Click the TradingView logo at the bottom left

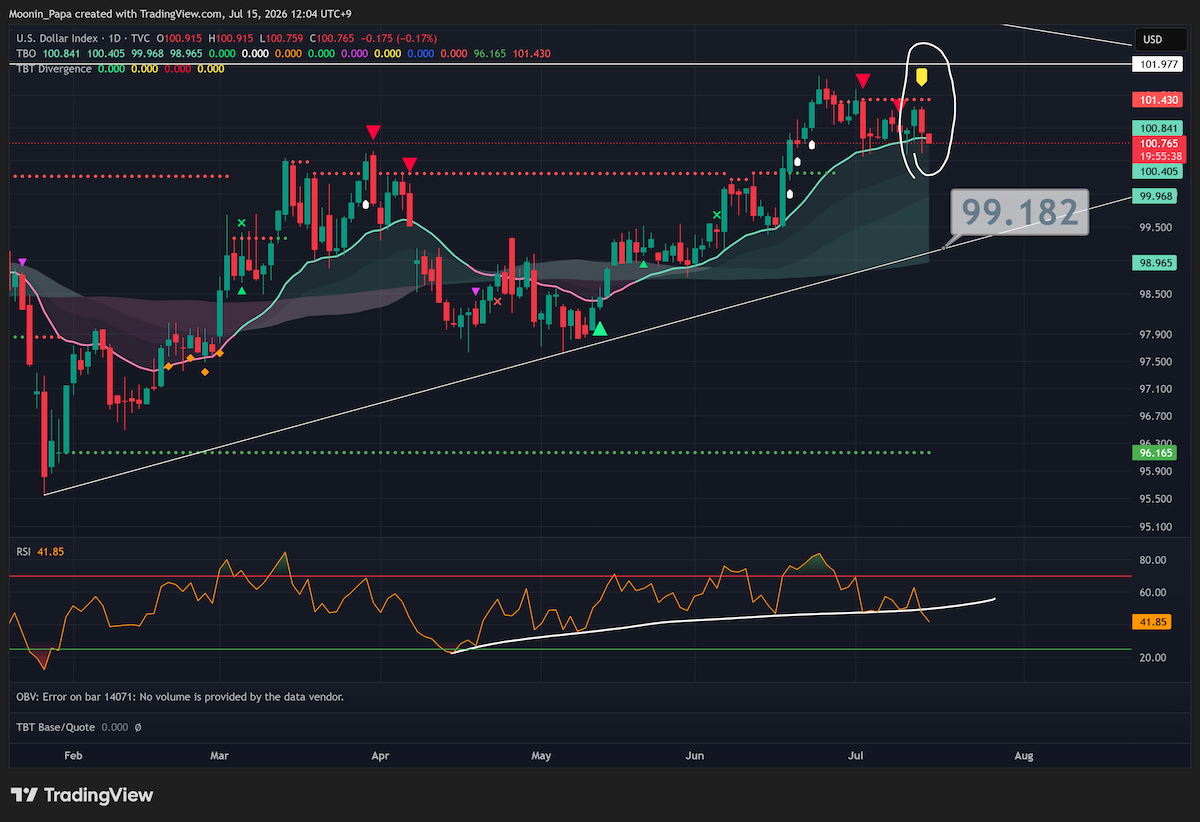[83, 795]
